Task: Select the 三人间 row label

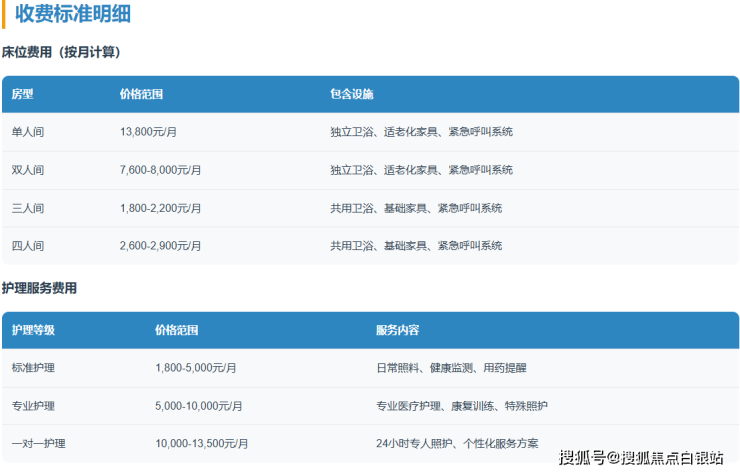Action: [x=28, y=208]
